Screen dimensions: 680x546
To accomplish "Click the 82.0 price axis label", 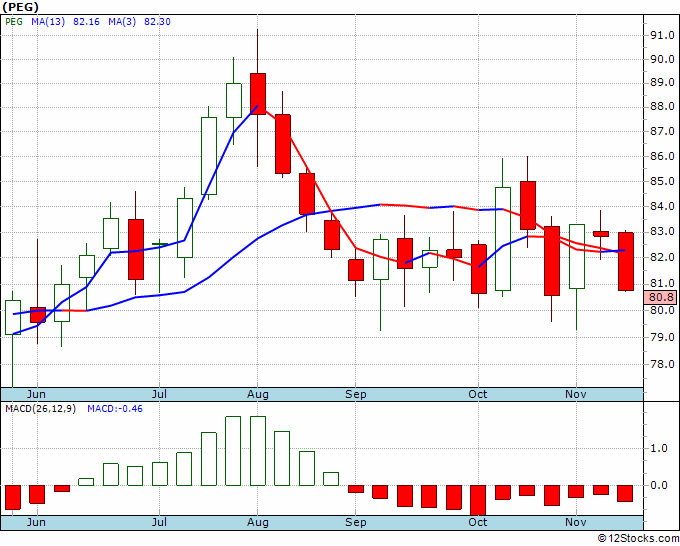I will [662, 257].
